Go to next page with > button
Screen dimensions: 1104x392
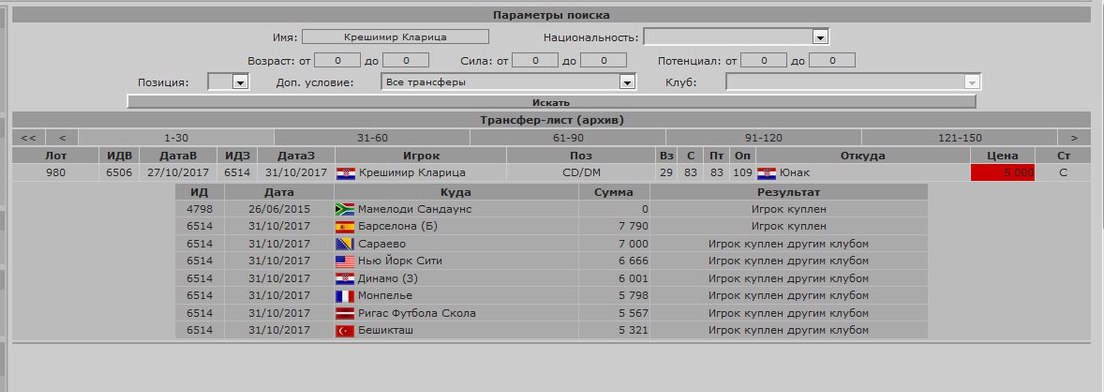pyautogui.click(x=1074, y=138)
